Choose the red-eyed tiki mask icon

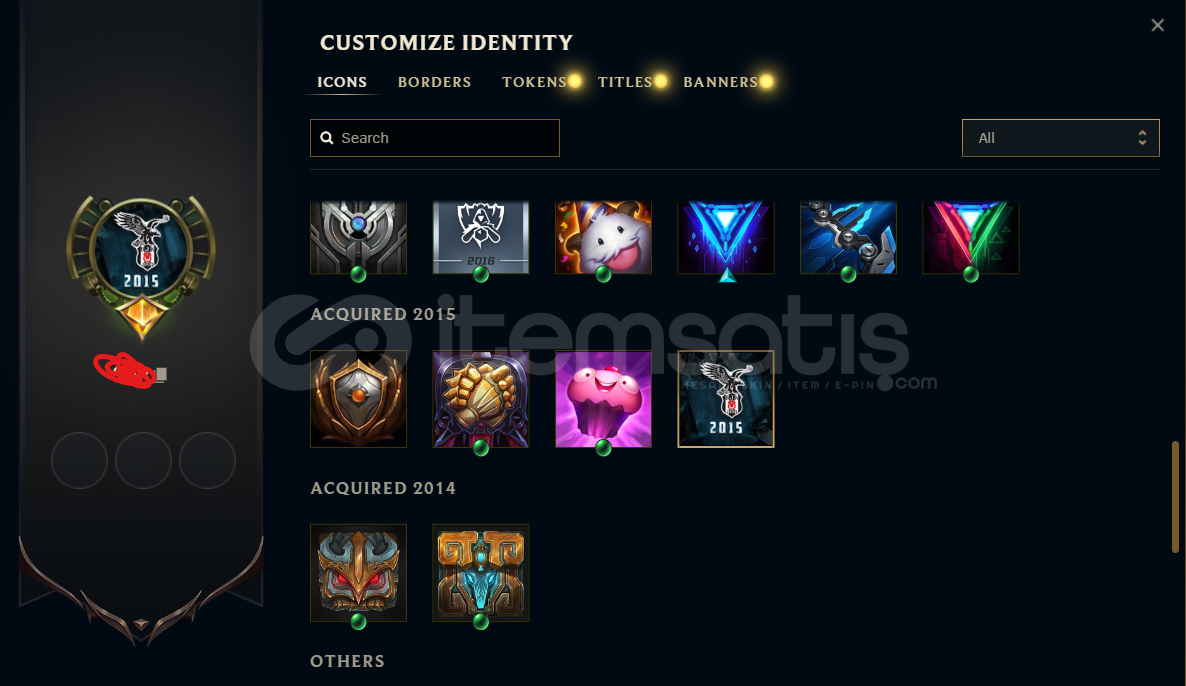coord(358,573)
